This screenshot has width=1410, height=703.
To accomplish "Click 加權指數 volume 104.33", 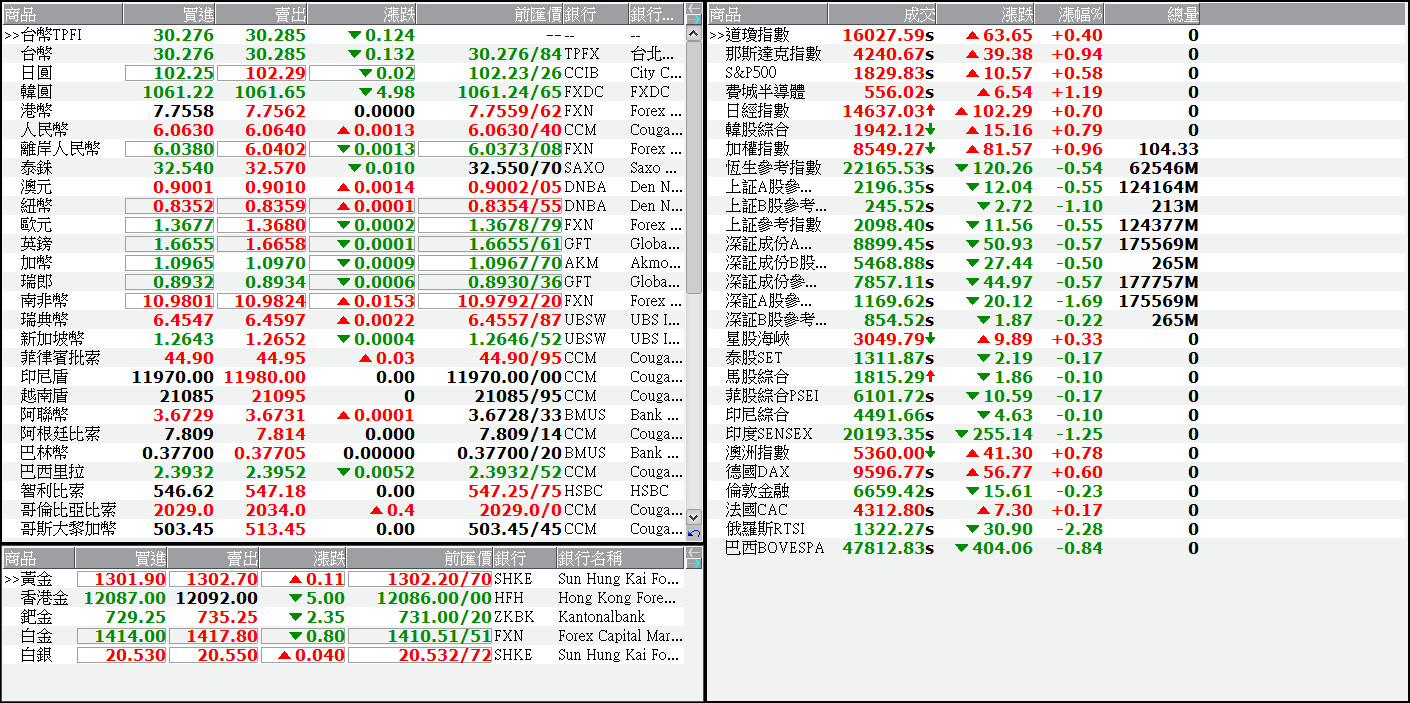I will (1167, 149).
